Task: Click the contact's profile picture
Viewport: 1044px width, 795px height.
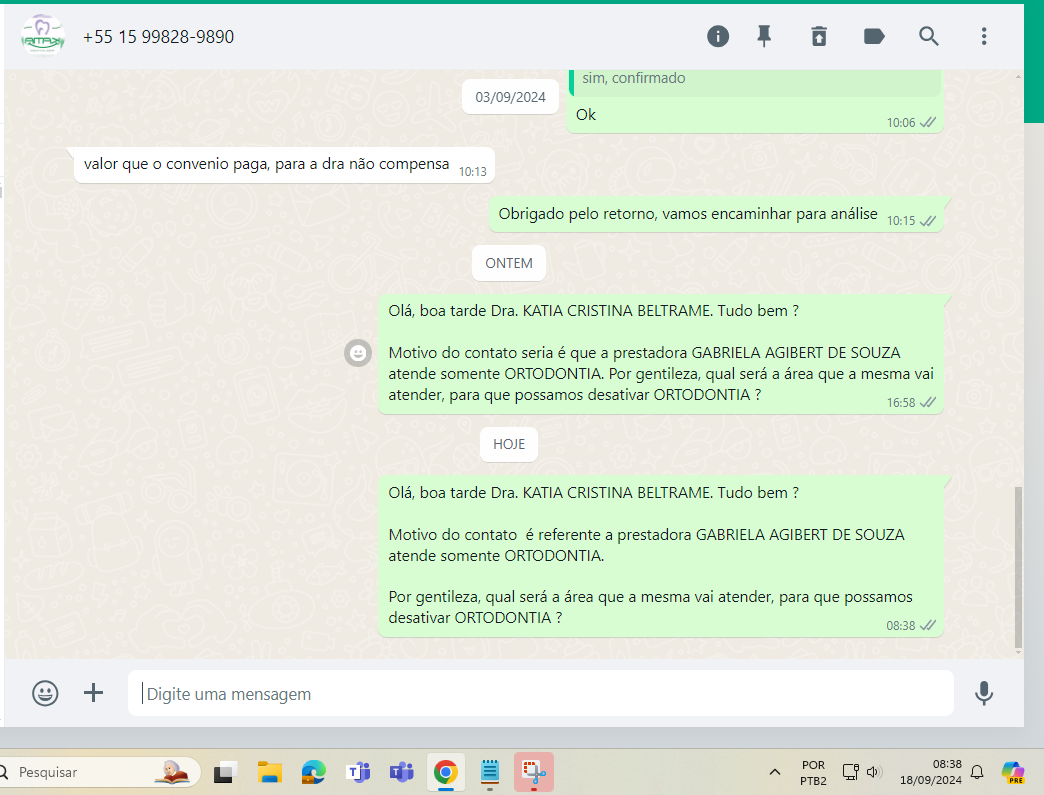Action: coord(43,36)
